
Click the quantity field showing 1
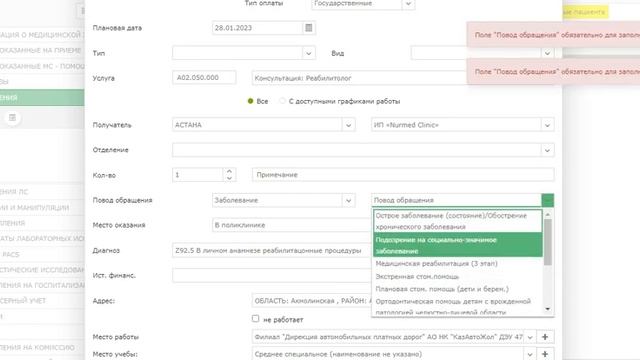click(x=198, y=175)
